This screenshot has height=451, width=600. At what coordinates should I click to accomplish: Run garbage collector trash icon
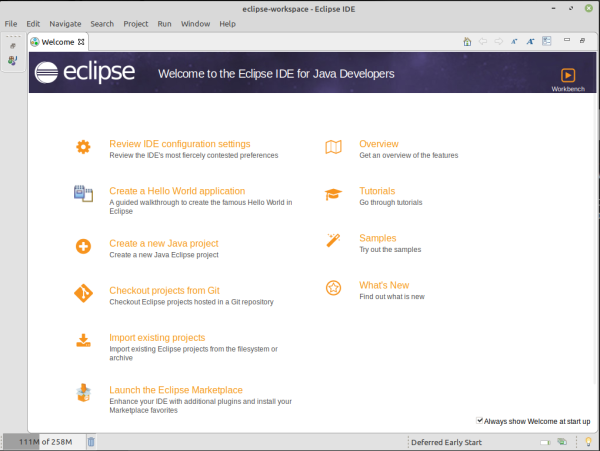[x=91, y=441]
